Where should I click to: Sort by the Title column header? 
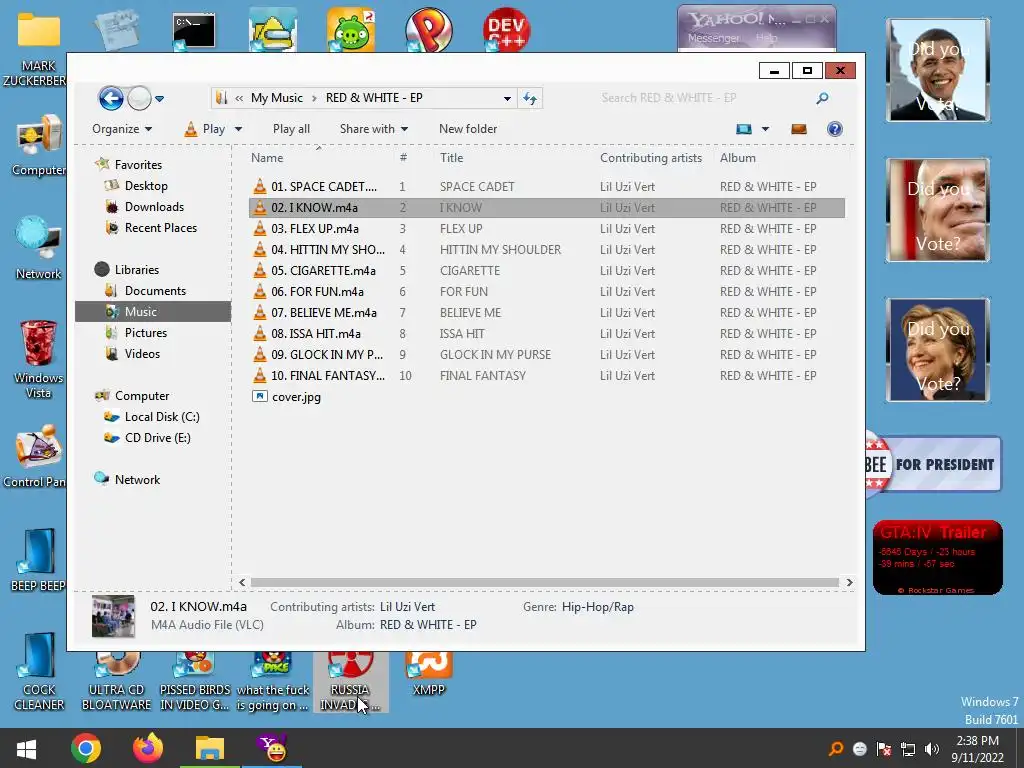pyautogui.click(x=451, y=157)
